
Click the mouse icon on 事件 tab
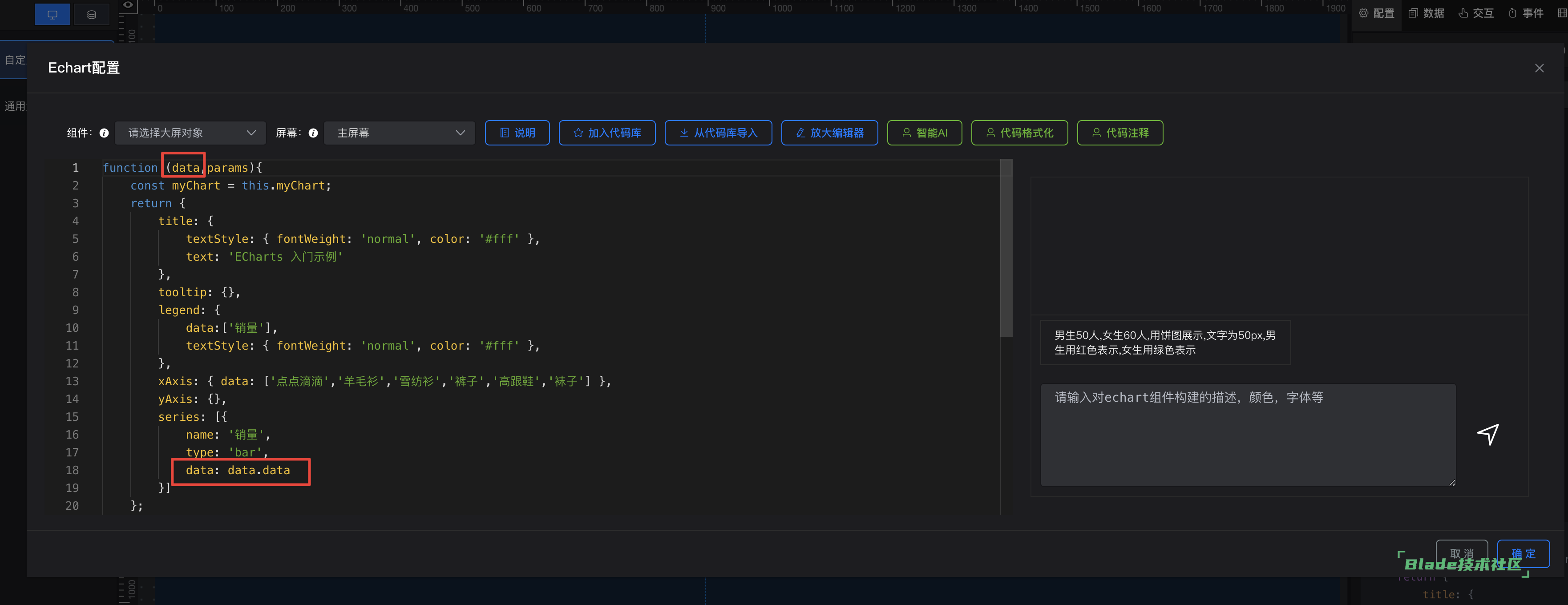click(x=1513, y=13)
